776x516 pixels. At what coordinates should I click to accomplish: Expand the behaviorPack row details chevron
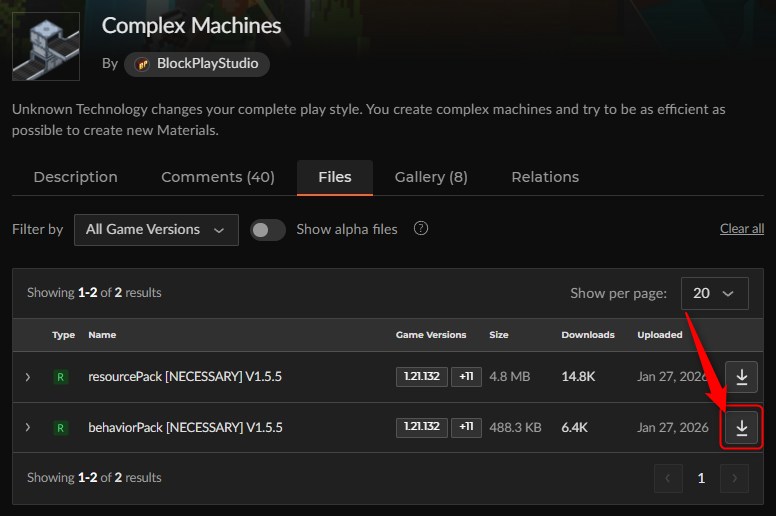coord(28,427)
